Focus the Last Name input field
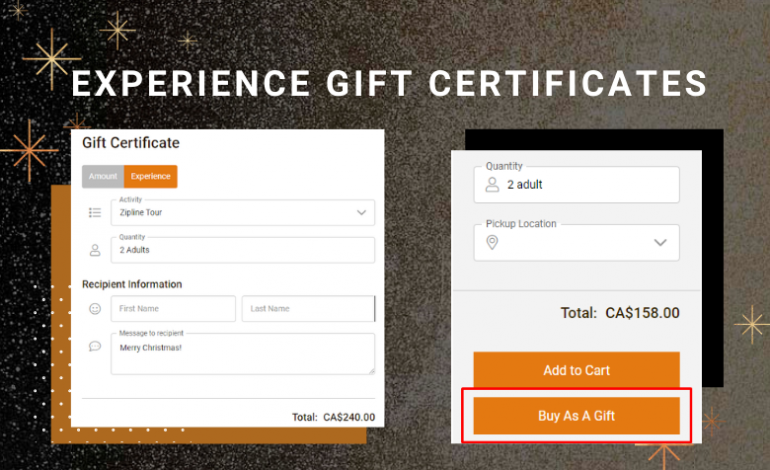This screenshot has height=470, width=770. click(x=308, y=309)
